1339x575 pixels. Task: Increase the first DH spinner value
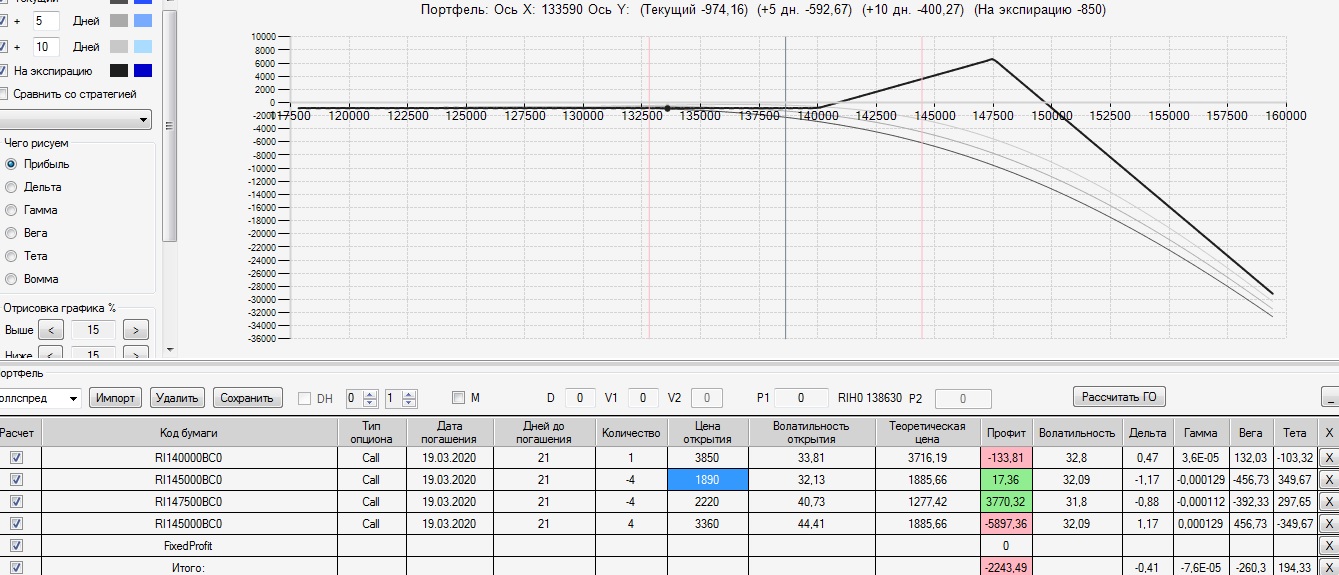pyautogui.click(x=370, y=393)
